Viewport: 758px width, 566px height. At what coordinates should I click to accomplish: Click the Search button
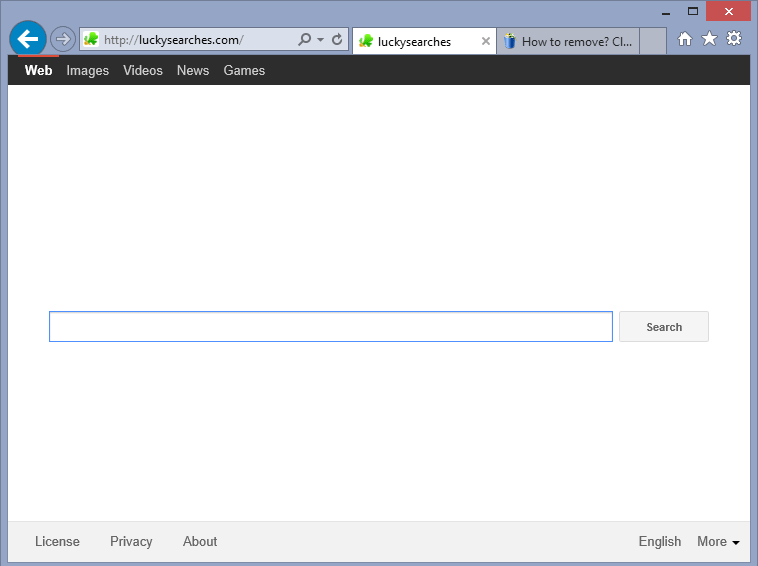(x=664, y=327)
